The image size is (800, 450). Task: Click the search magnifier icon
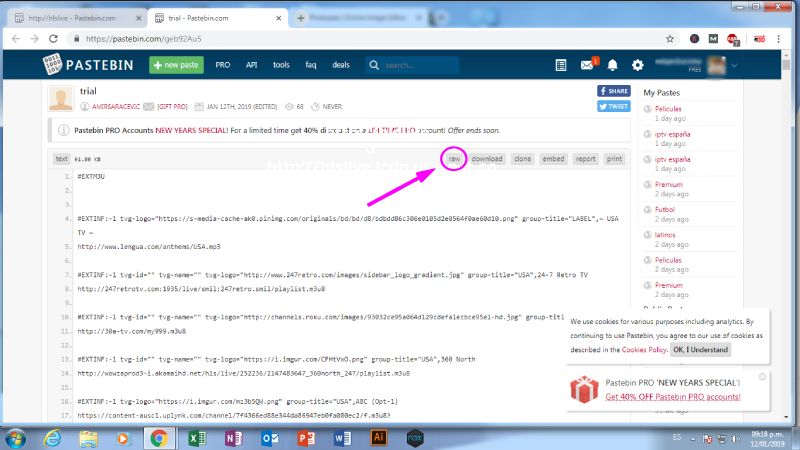pos(374,65)
